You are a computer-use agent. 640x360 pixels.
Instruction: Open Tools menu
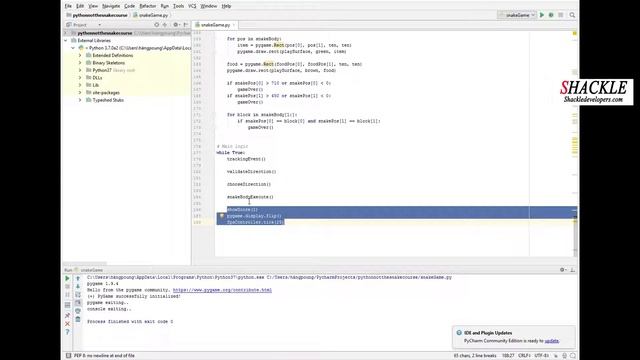point(178,6)
